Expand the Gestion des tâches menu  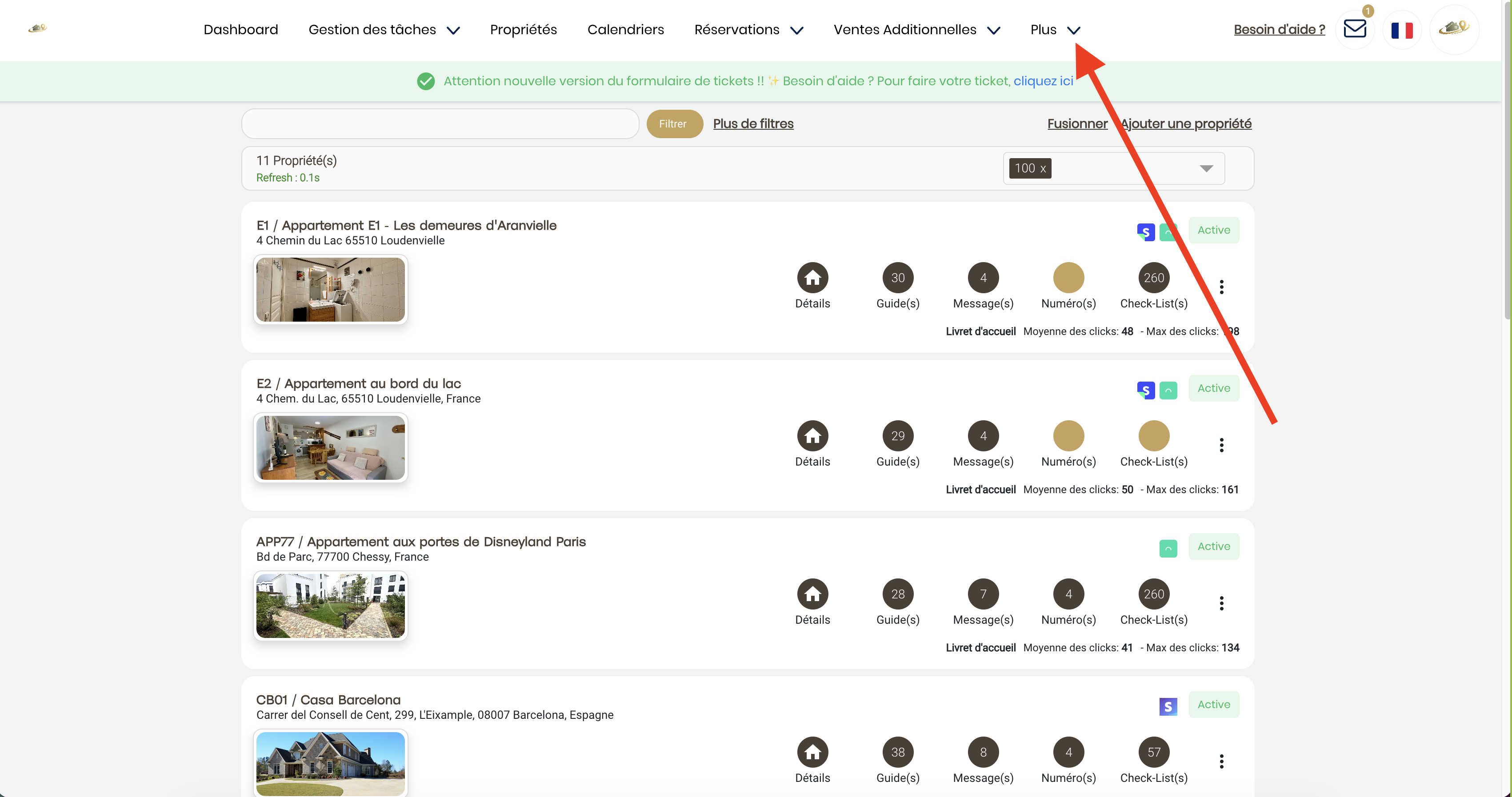coord(384,30)
